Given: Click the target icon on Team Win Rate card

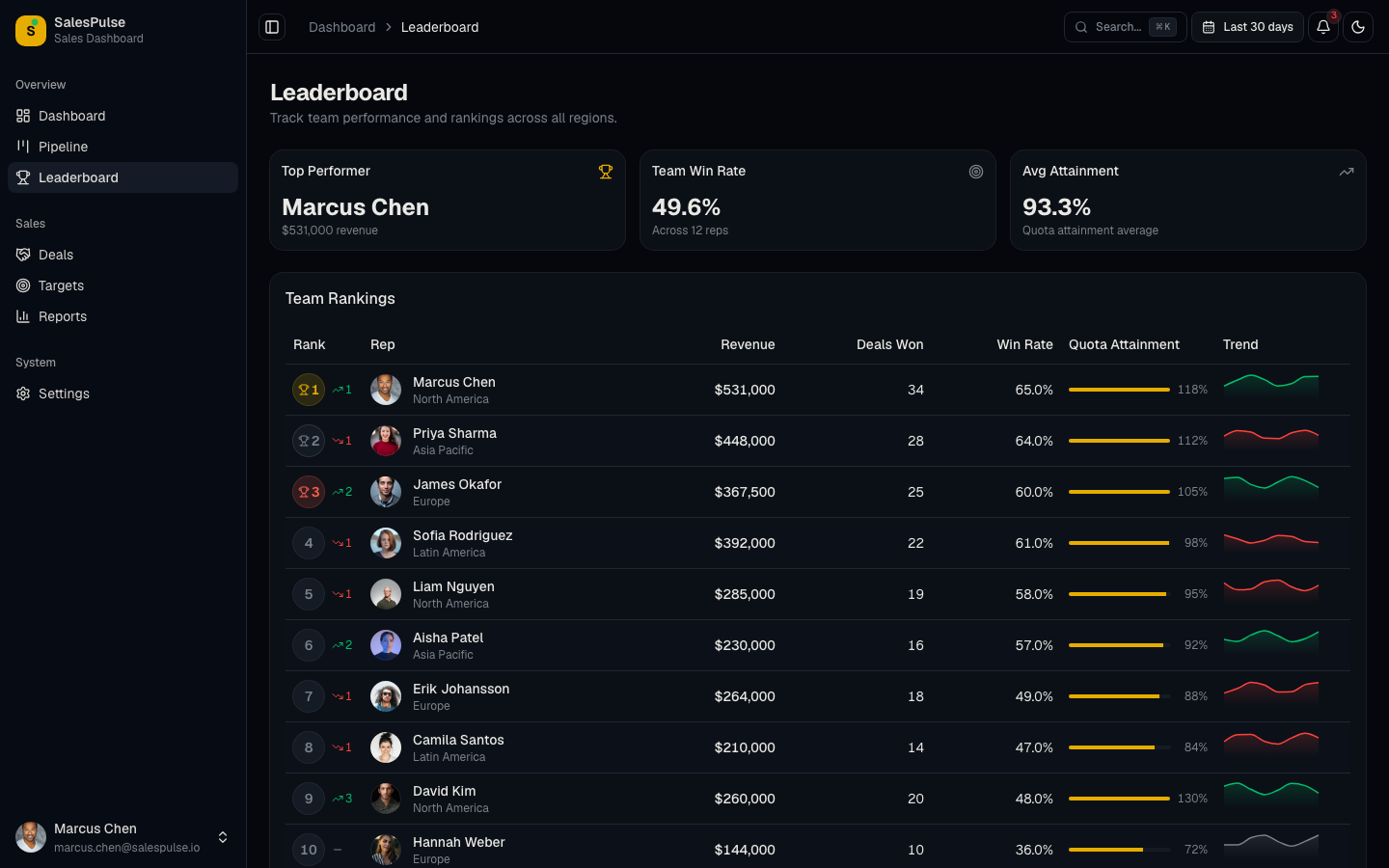Looking at the screenshot, I should tap(976, 172).
